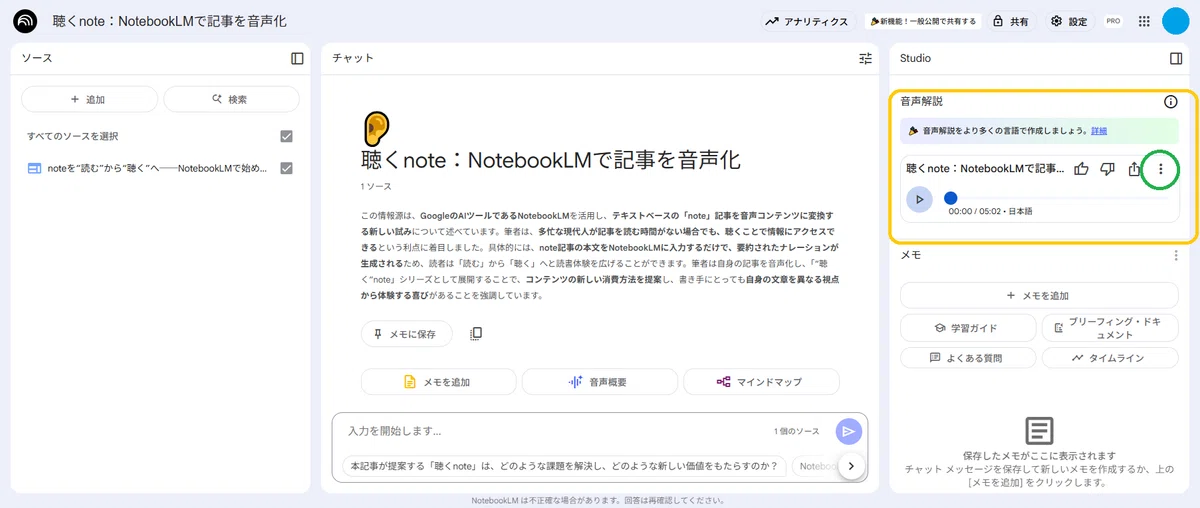Generate a ブリーフィング・ドキュメント
This screenshot has width=1200, height=508.
(1108, 328)
